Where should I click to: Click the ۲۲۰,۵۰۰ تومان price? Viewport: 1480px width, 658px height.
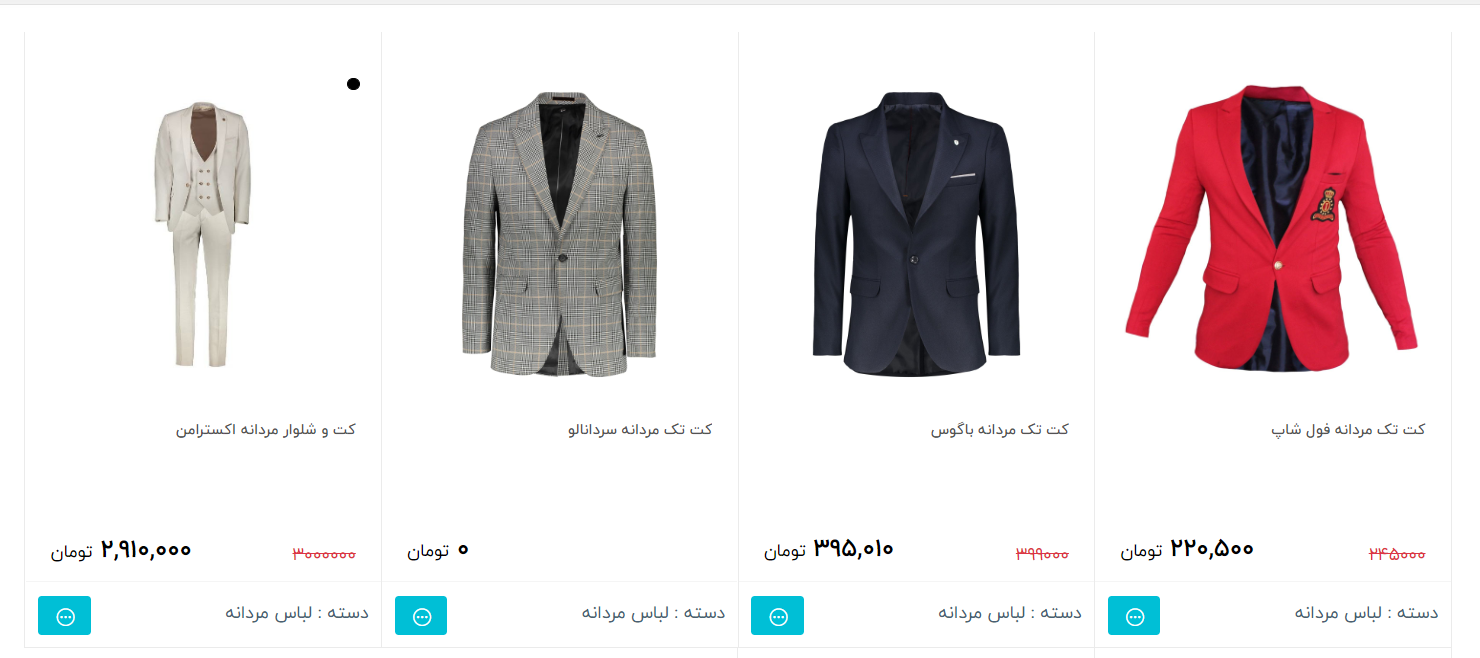coord(1187,549)
